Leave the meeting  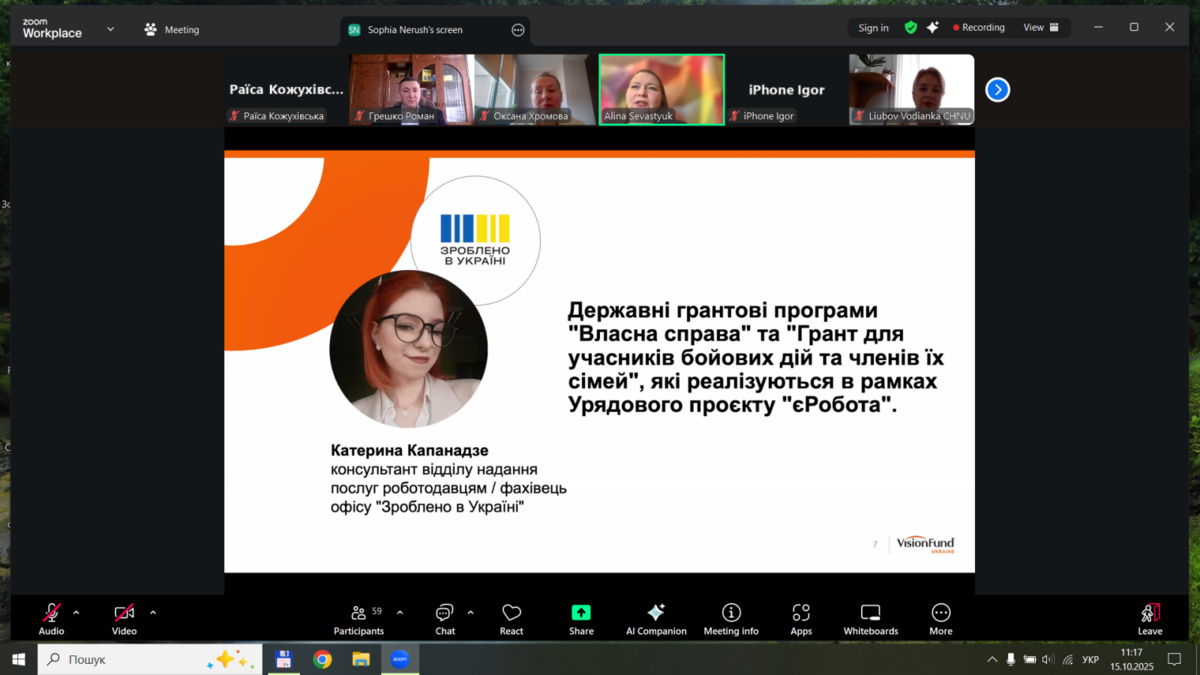(1149, 619)
